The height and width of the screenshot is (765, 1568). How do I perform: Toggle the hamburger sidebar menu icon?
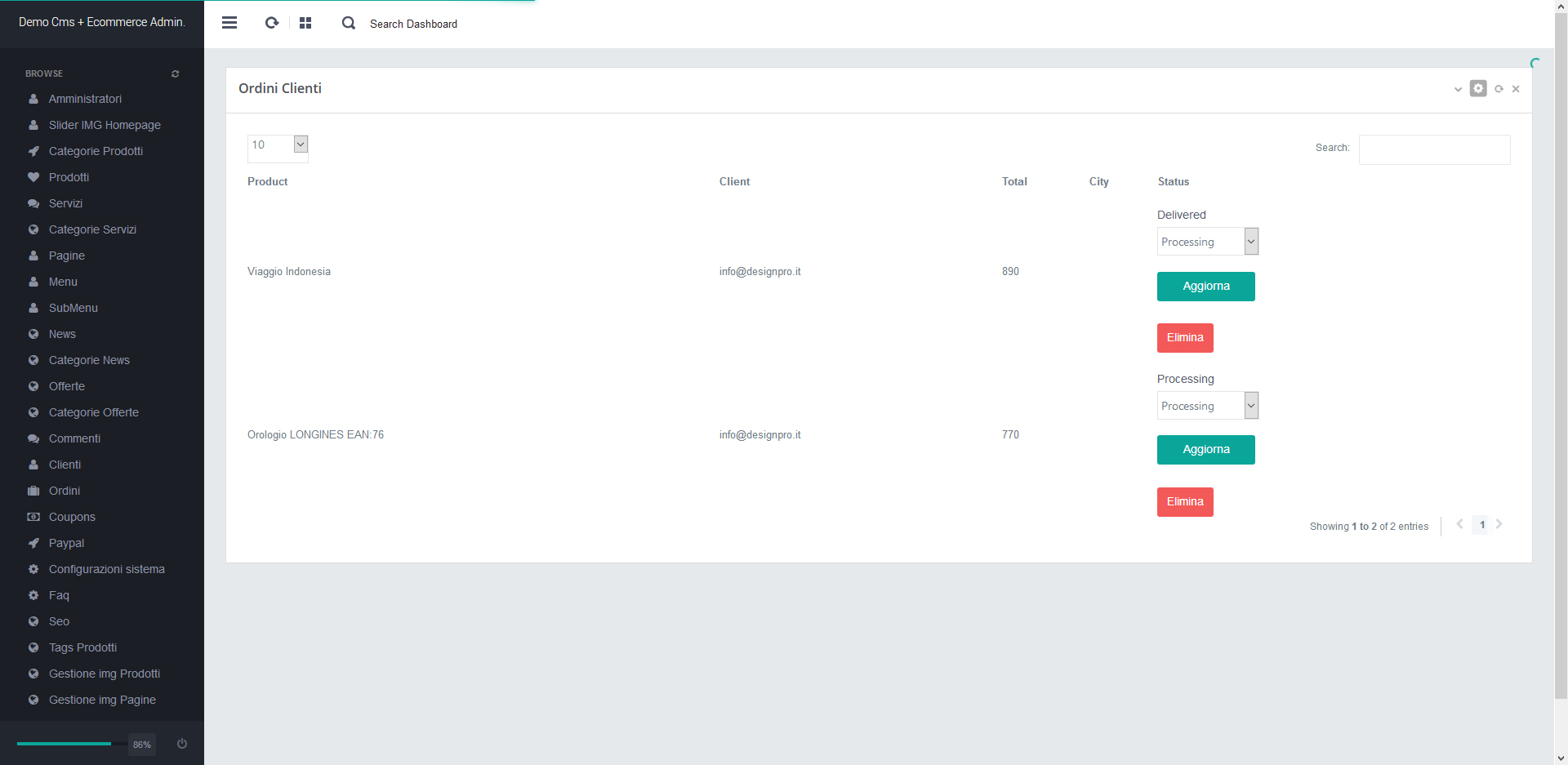point(229,23)
